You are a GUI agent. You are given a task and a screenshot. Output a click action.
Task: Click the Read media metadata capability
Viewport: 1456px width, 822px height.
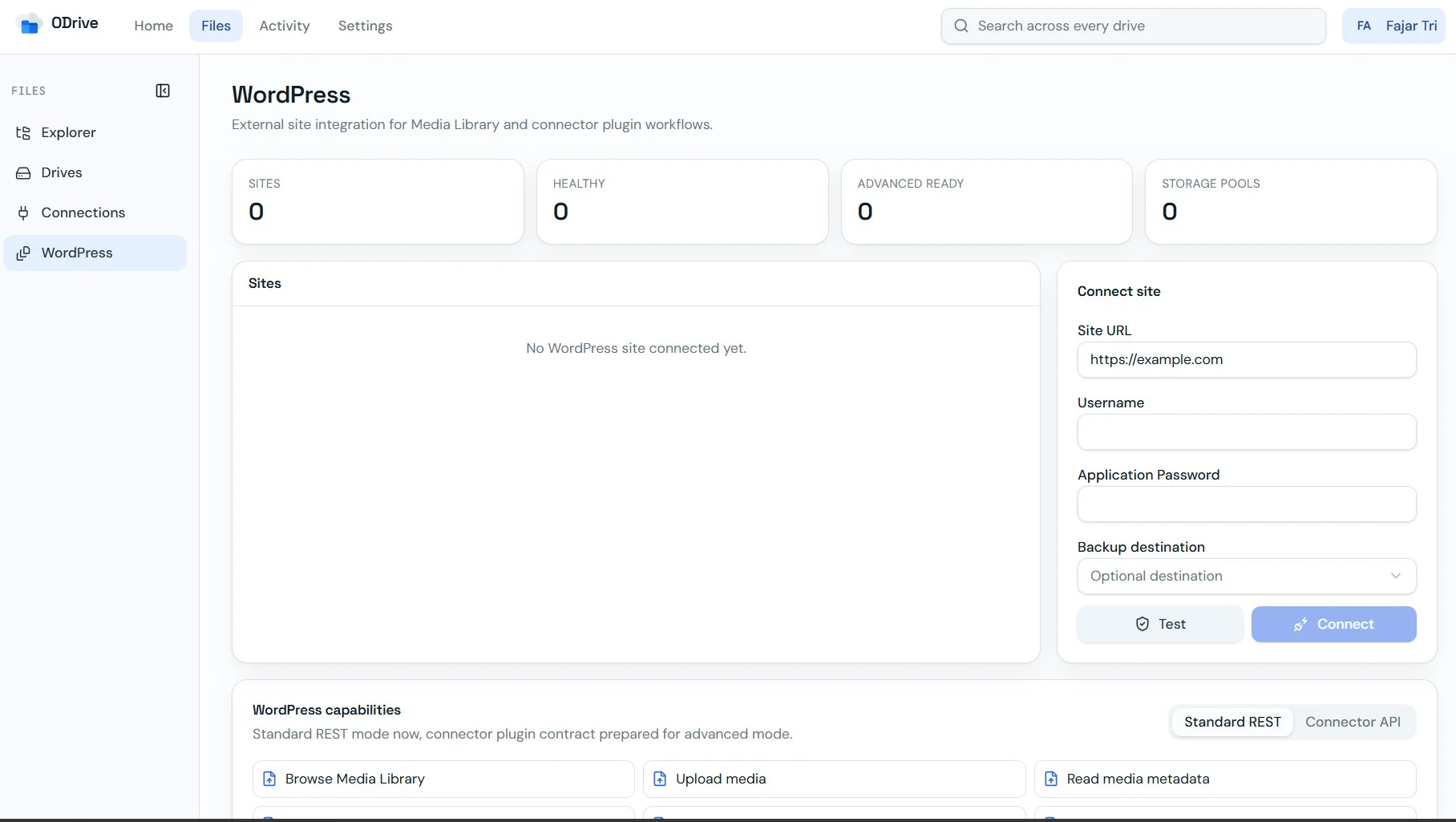coord(1225,779)
